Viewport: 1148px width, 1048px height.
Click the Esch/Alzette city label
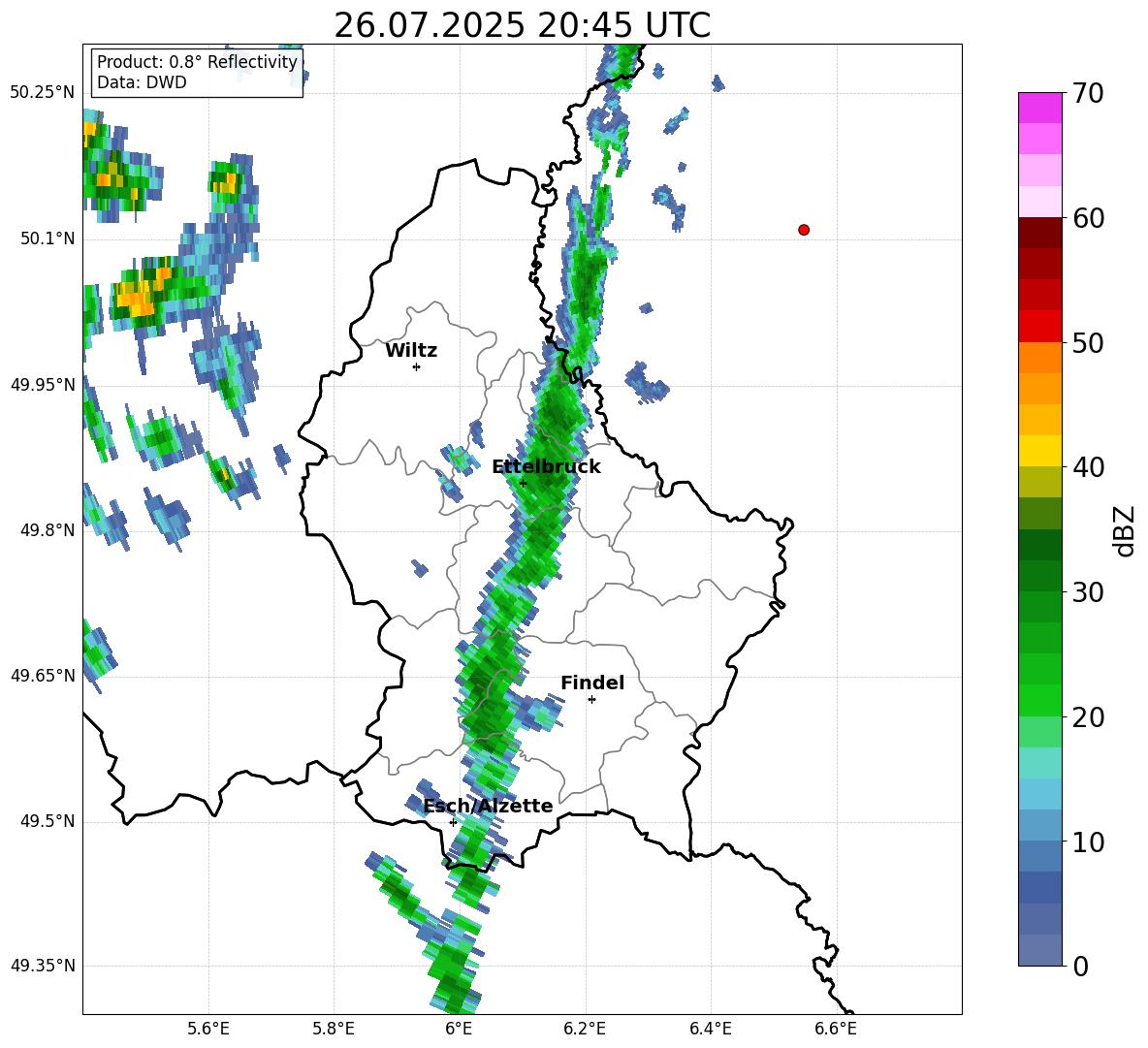(x=488, y=807)
